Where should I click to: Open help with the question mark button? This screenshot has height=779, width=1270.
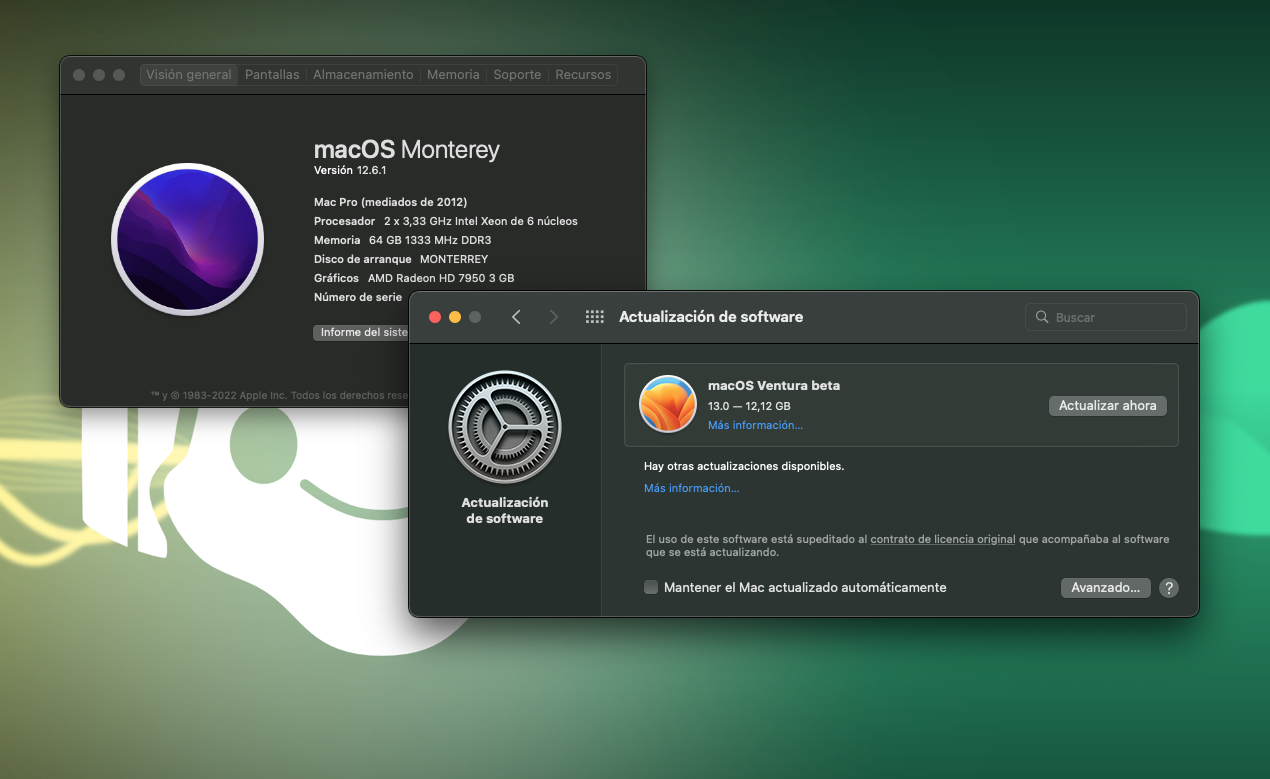click(x=1168, y=588)
